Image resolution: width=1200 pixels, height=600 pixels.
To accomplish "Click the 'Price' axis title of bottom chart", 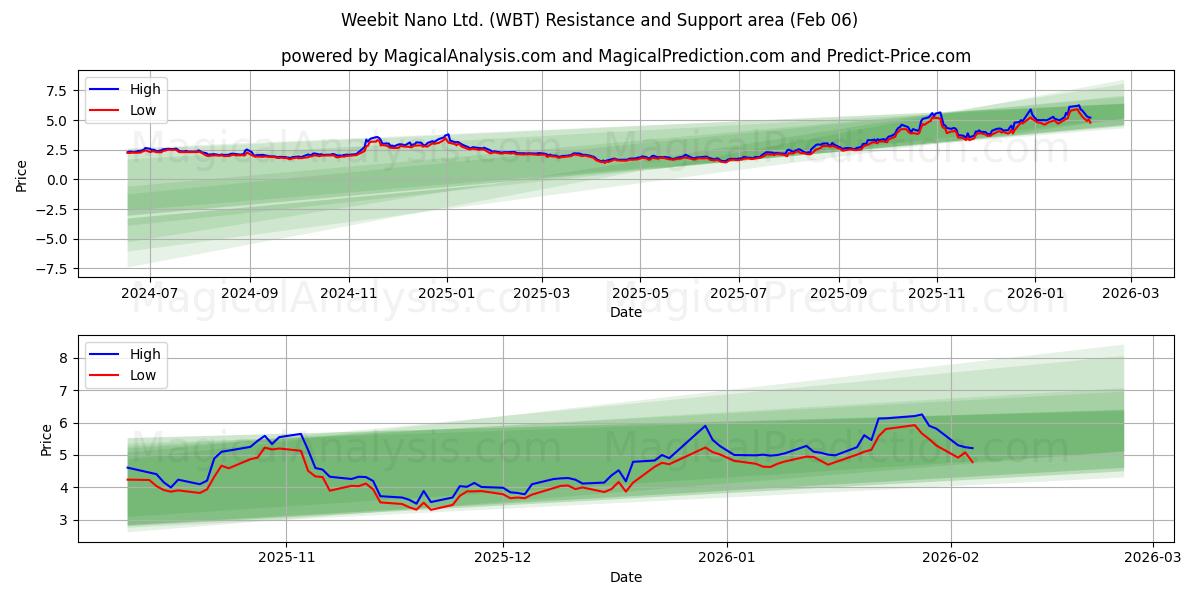I will click(46, 440).
